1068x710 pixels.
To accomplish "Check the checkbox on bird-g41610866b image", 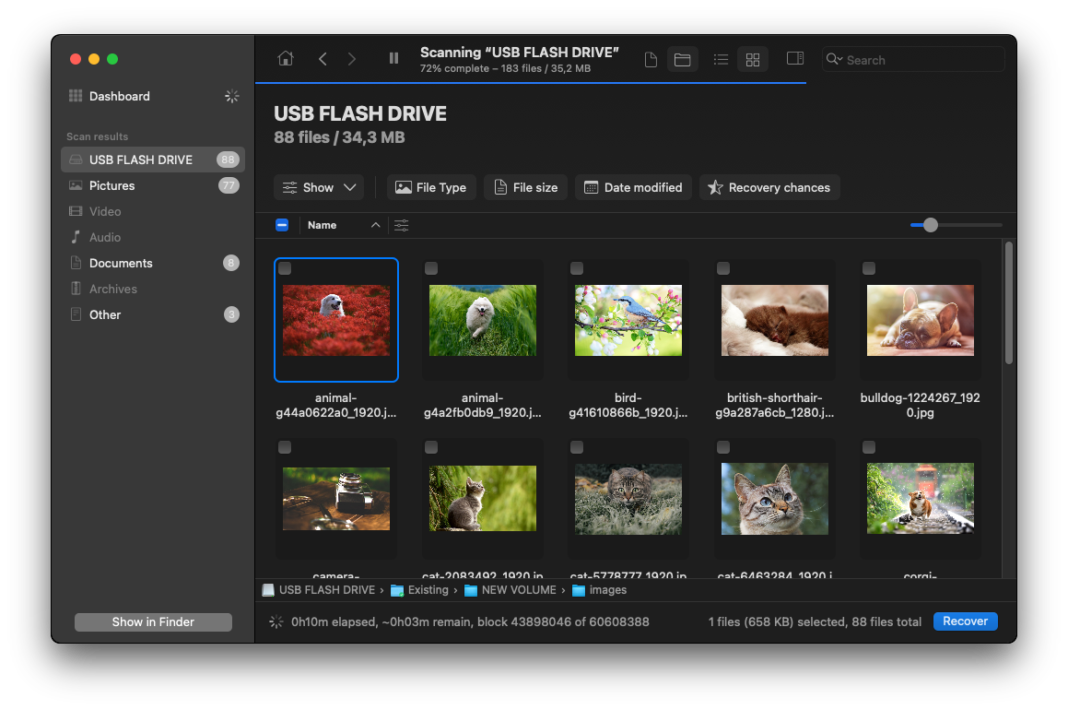I will pyautogui.click(x=576, y=268).
